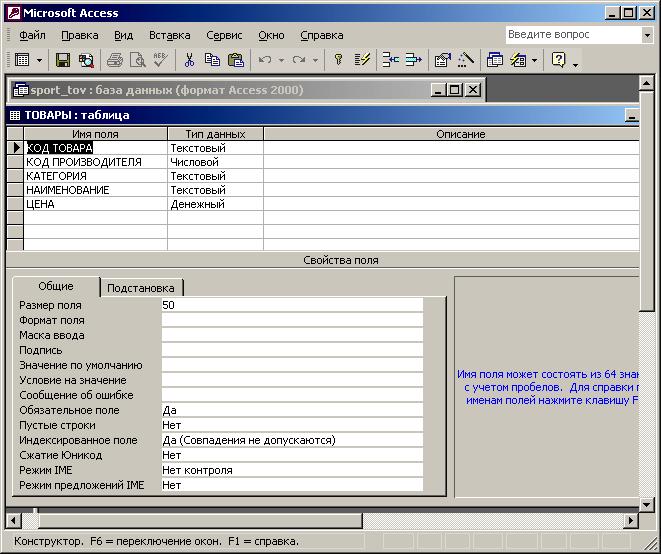661x554 pixels.
Task: Click the Обязательное поле value Да
Action: pyautogui.click(x=292, y=410)
